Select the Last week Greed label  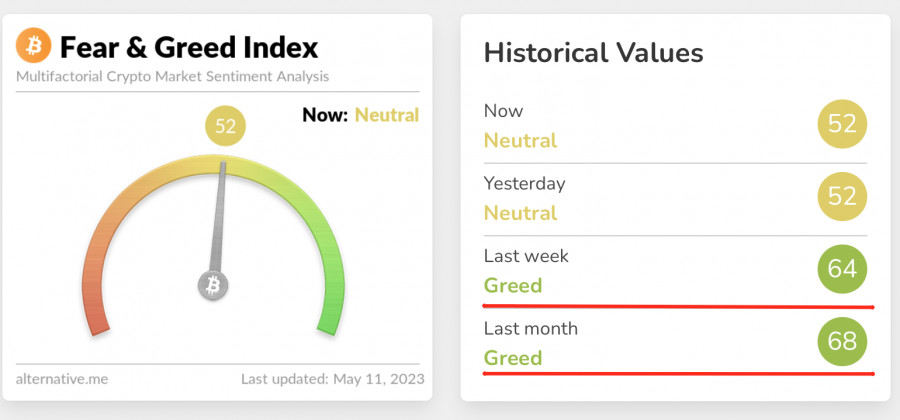click(513, 285)
